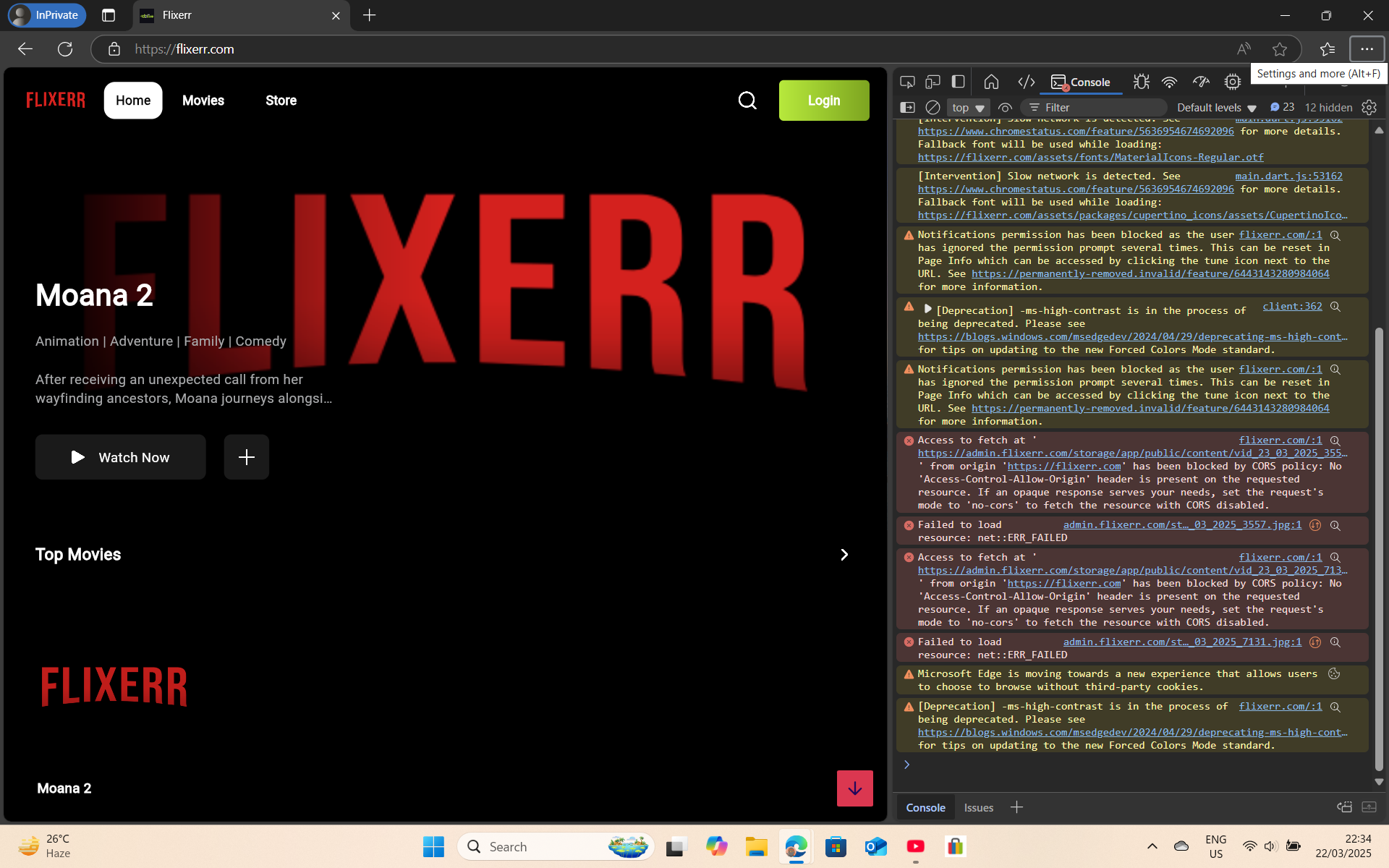Clear the console messages
This screenshot has height=868, width=1389.
(x=933, y=107)
